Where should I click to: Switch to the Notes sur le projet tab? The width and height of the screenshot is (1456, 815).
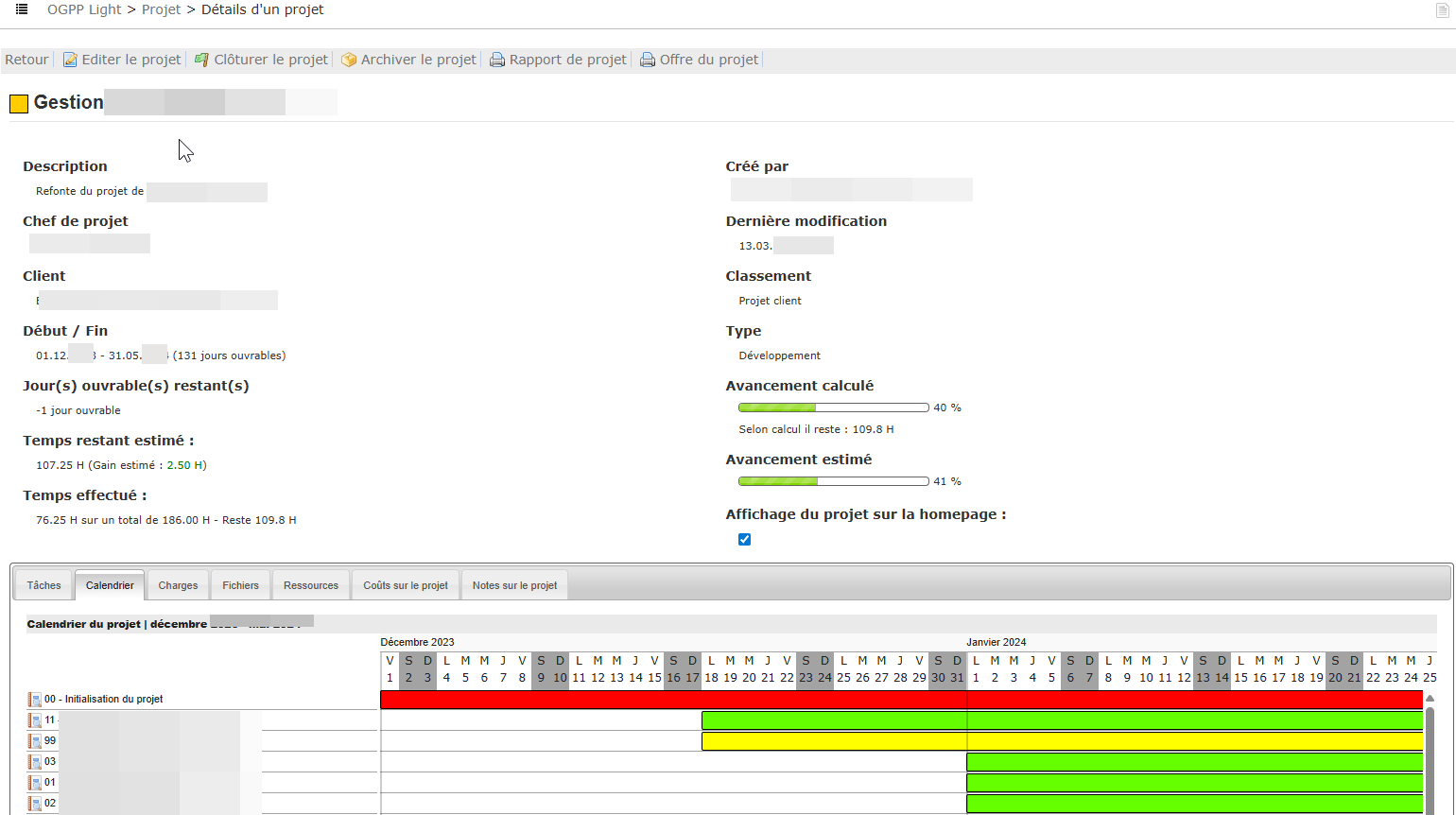(x=514, y=584)
